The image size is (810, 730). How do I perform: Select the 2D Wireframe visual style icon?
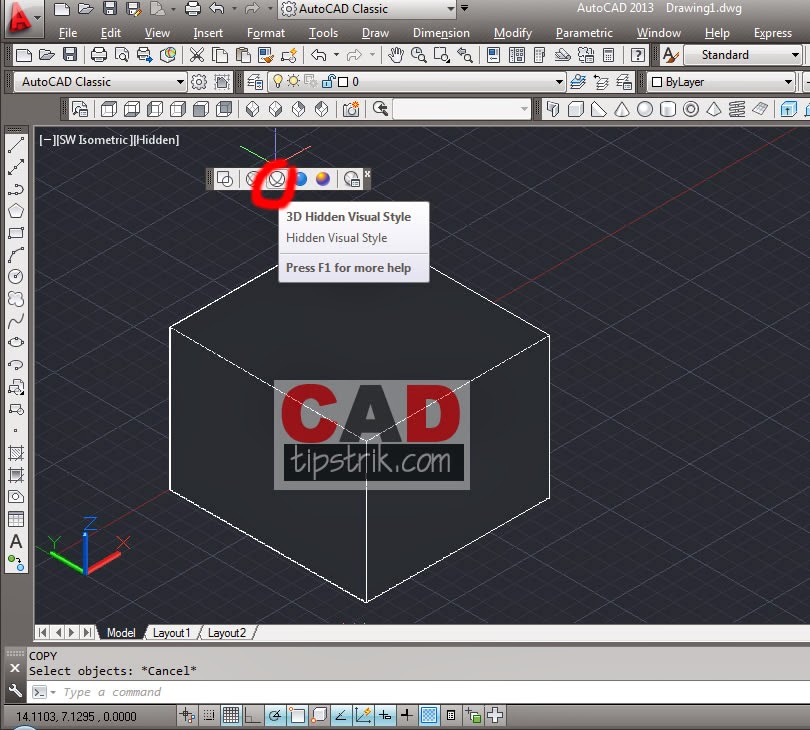tap(226, 179)
